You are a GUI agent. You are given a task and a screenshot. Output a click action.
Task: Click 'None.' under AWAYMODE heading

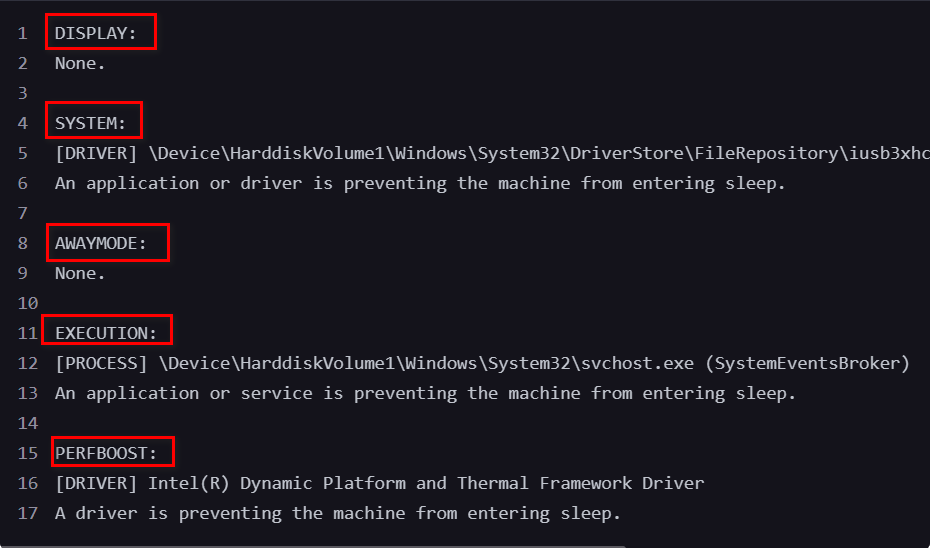click(80, 273)
